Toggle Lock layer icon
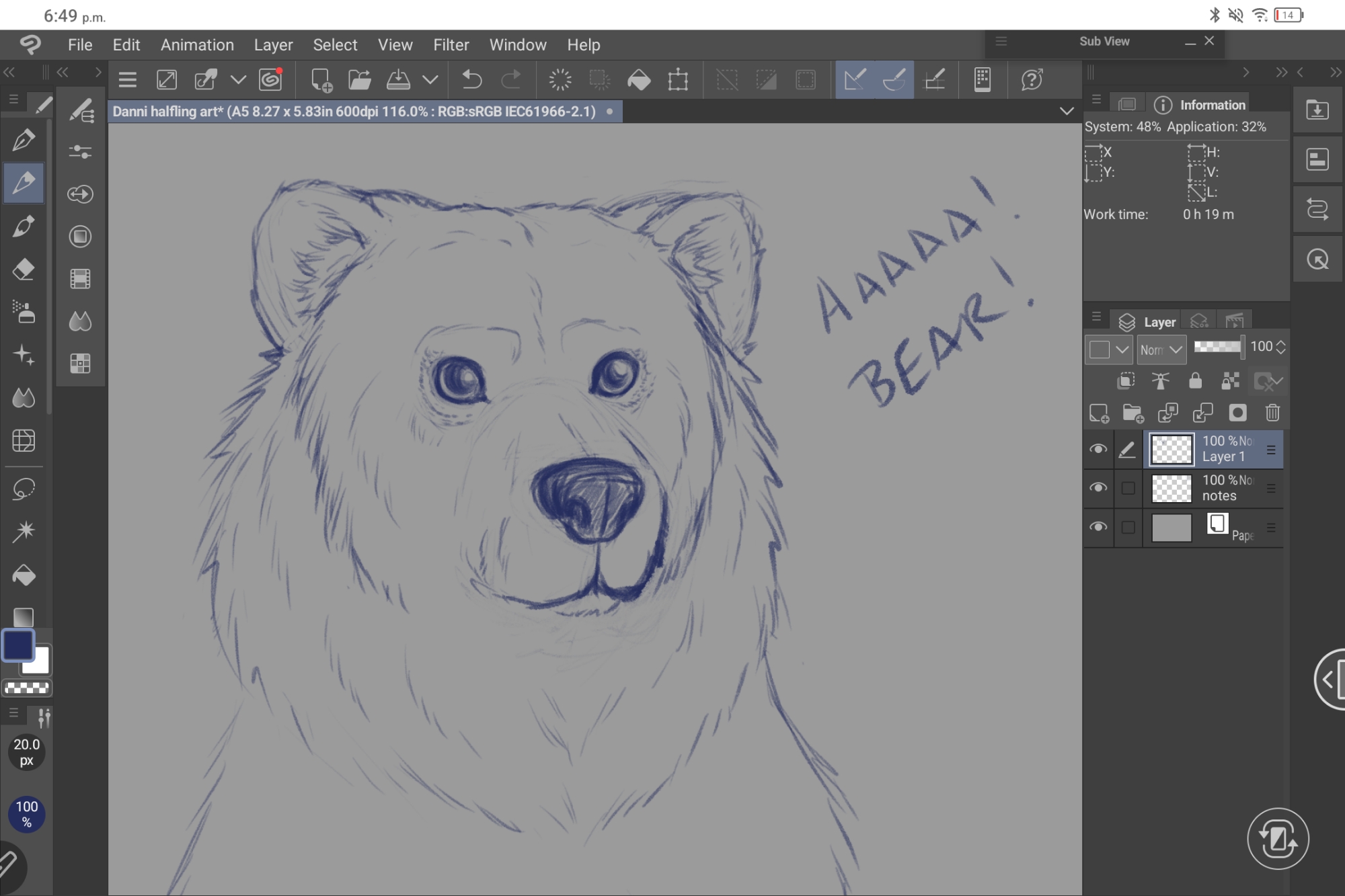This screenshot has width=1345, height=896. click(1195, 381)
